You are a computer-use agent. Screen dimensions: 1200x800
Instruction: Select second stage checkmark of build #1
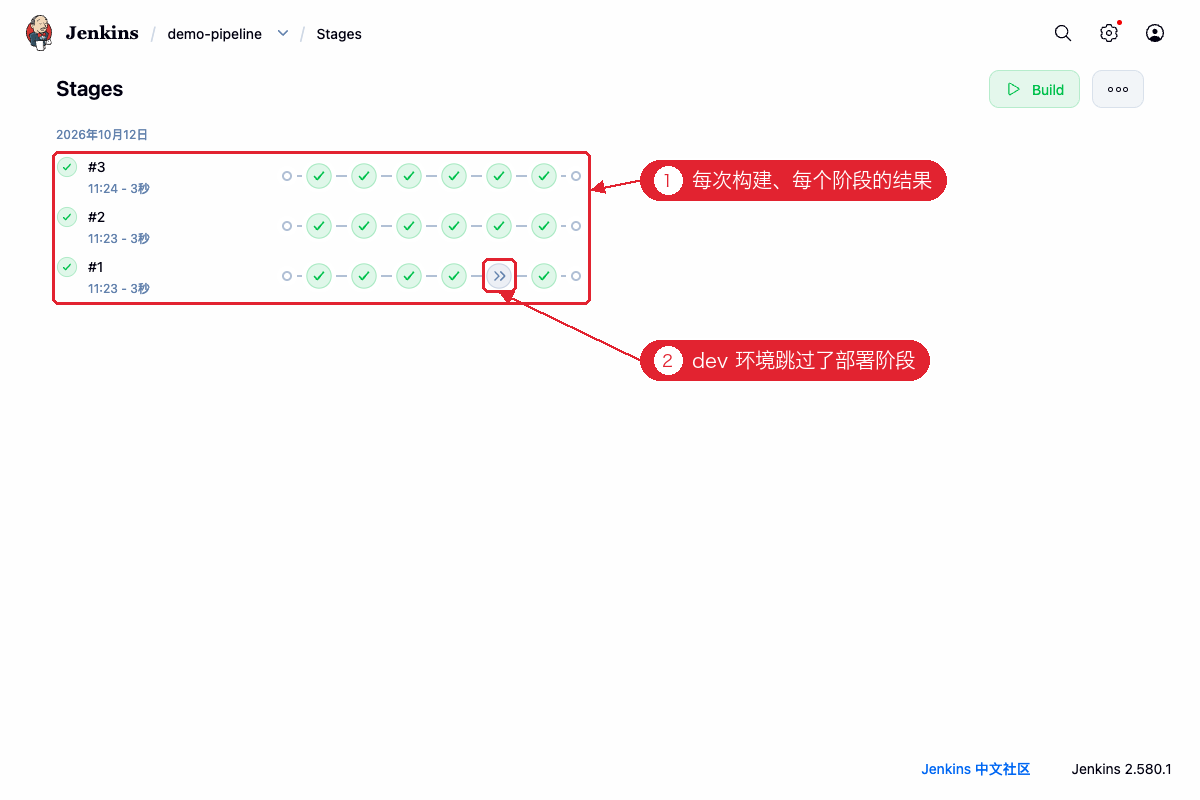364,276
